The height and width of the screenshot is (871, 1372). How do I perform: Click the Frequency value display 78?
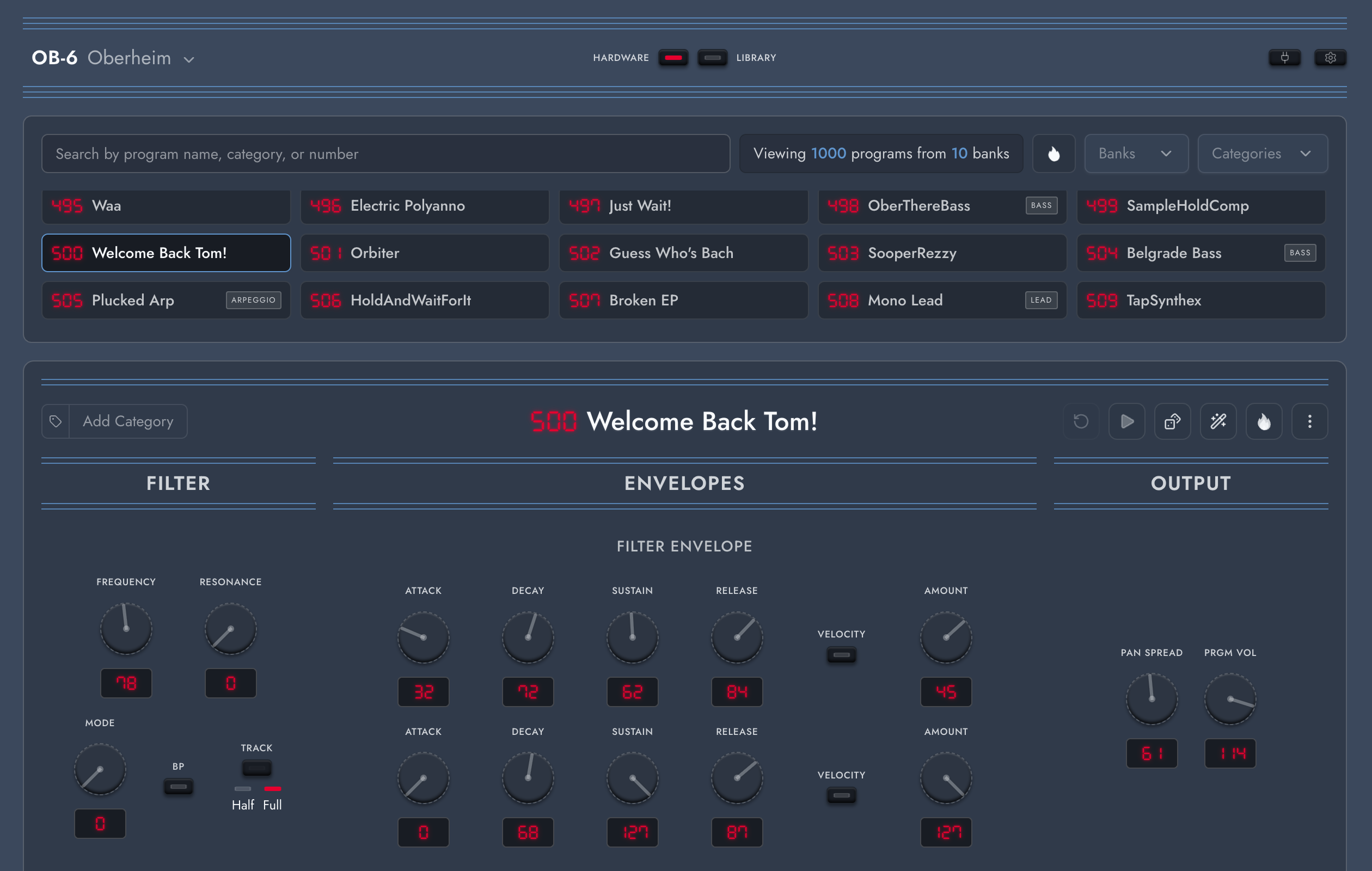[126, 683]
